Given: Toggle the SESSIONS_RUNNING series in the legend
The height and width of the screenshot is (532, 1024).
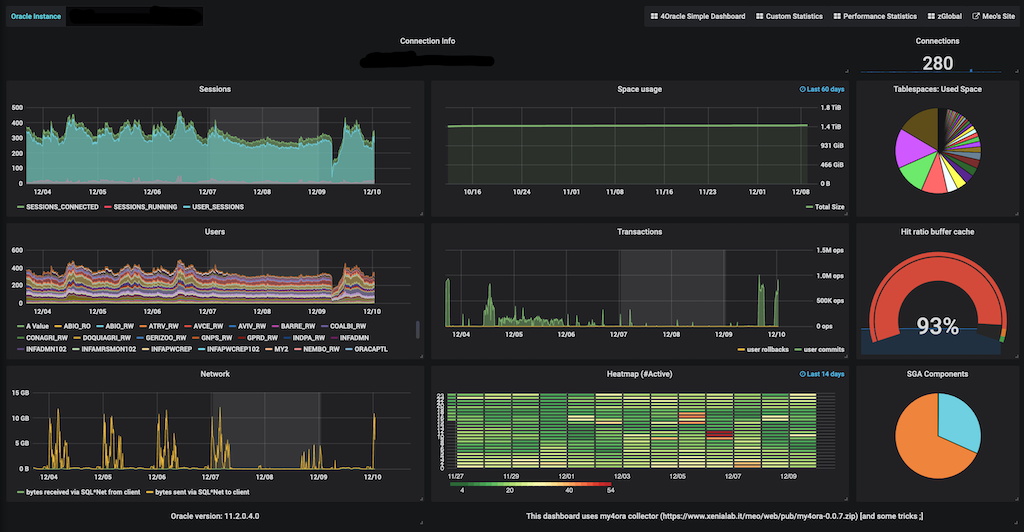Looking at the screenshot, I should pyautogui.click(x=140, y=207).
